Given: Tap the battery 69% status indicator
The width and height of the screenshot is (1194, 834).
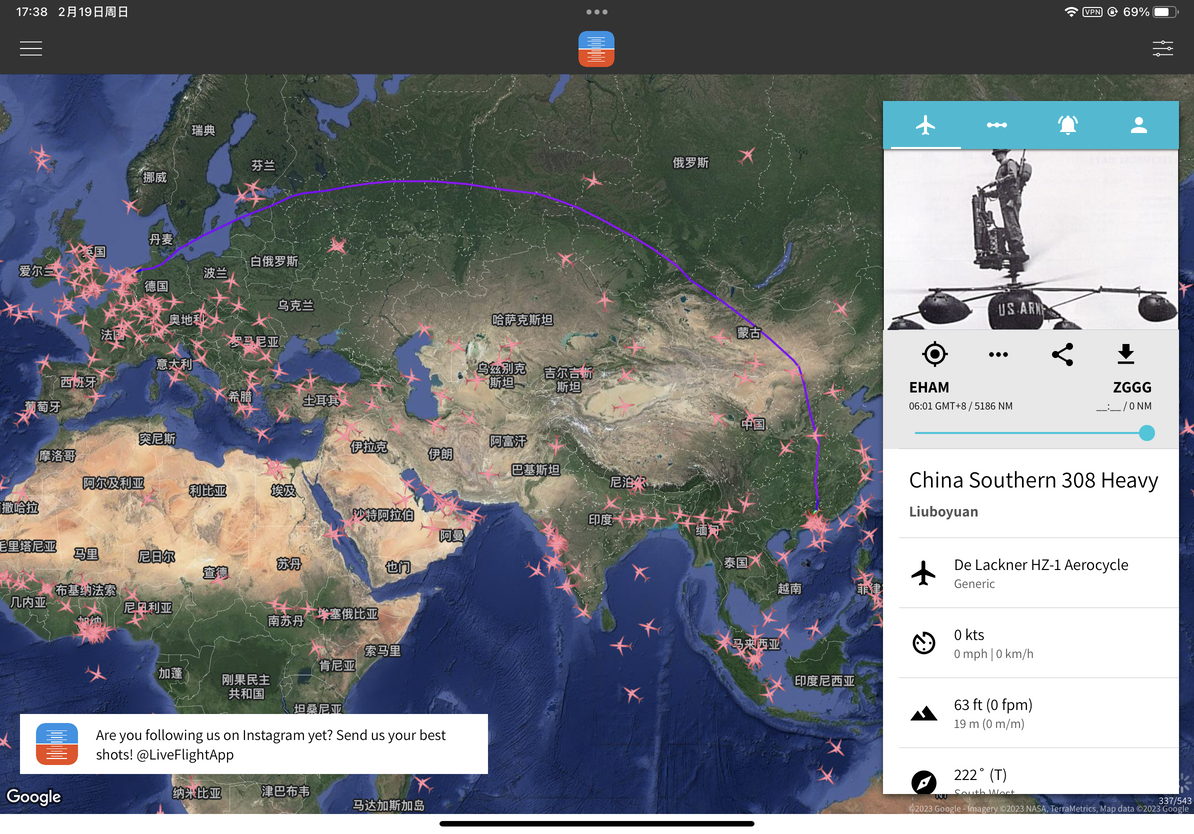Looking at the screenshot, I should tap(1150, 12).
